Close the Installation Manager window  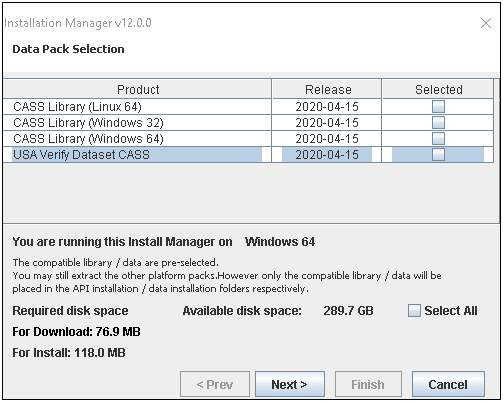tap(486, 23)
